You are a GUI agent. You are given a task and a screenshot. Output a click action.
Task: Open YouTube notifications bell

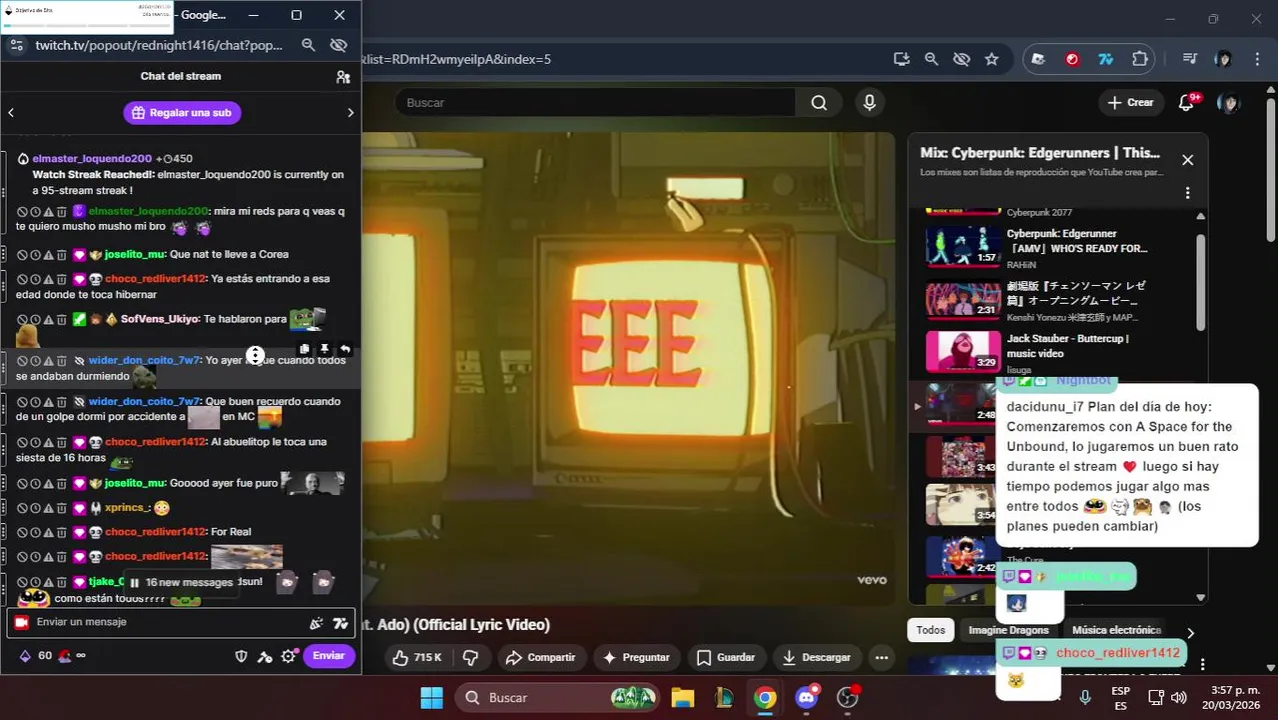1187,102
